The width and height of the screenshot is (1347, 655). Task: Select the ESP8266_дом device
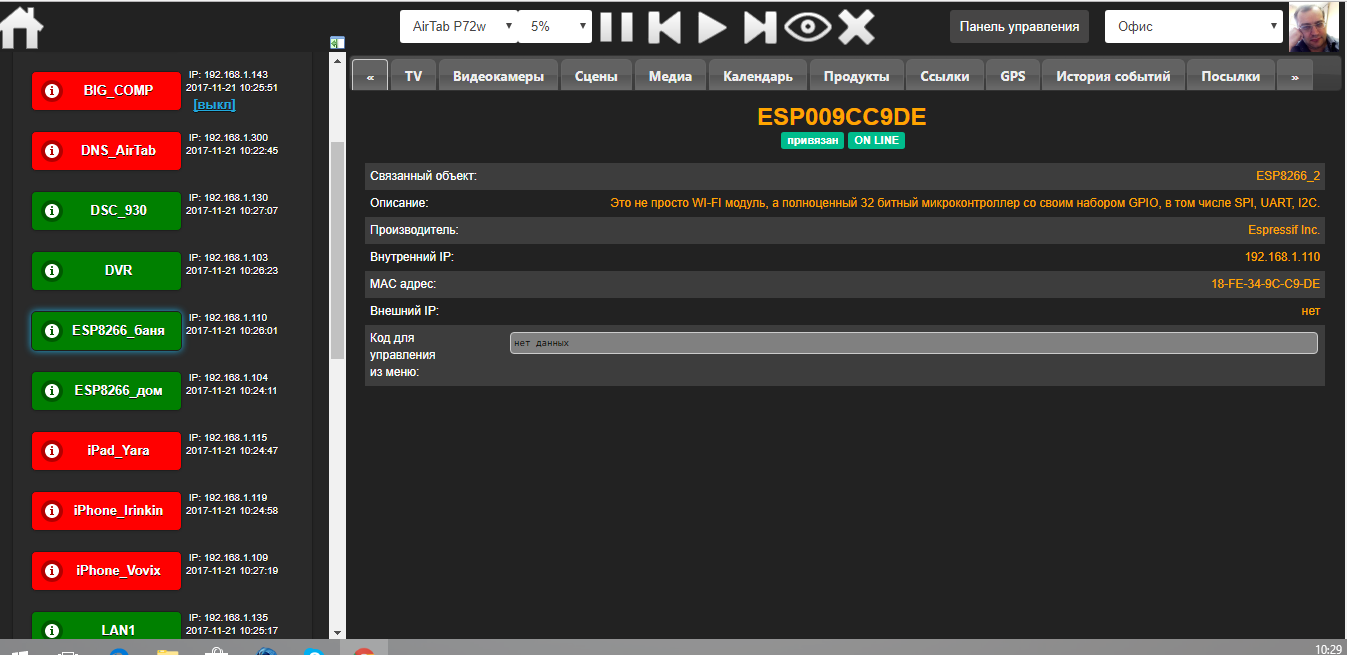tap(107, 390)
